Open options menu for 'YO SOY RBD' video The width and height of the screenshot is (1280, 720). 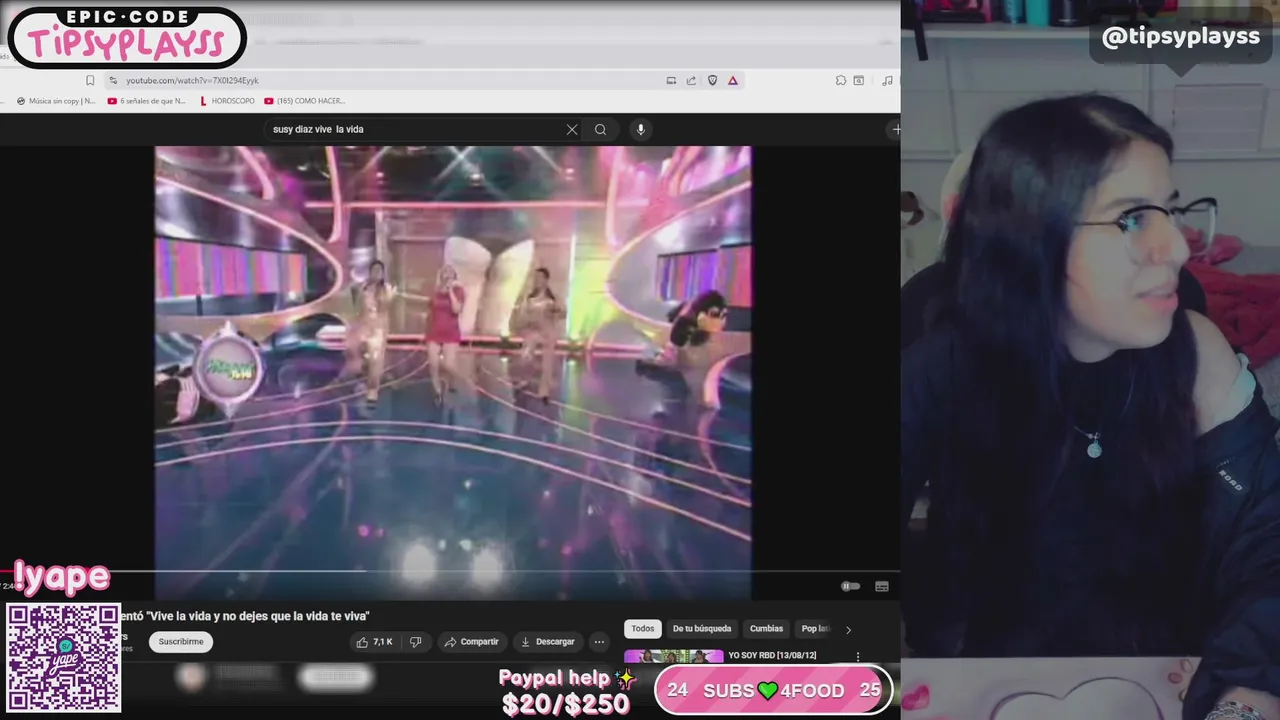(857, 657)
